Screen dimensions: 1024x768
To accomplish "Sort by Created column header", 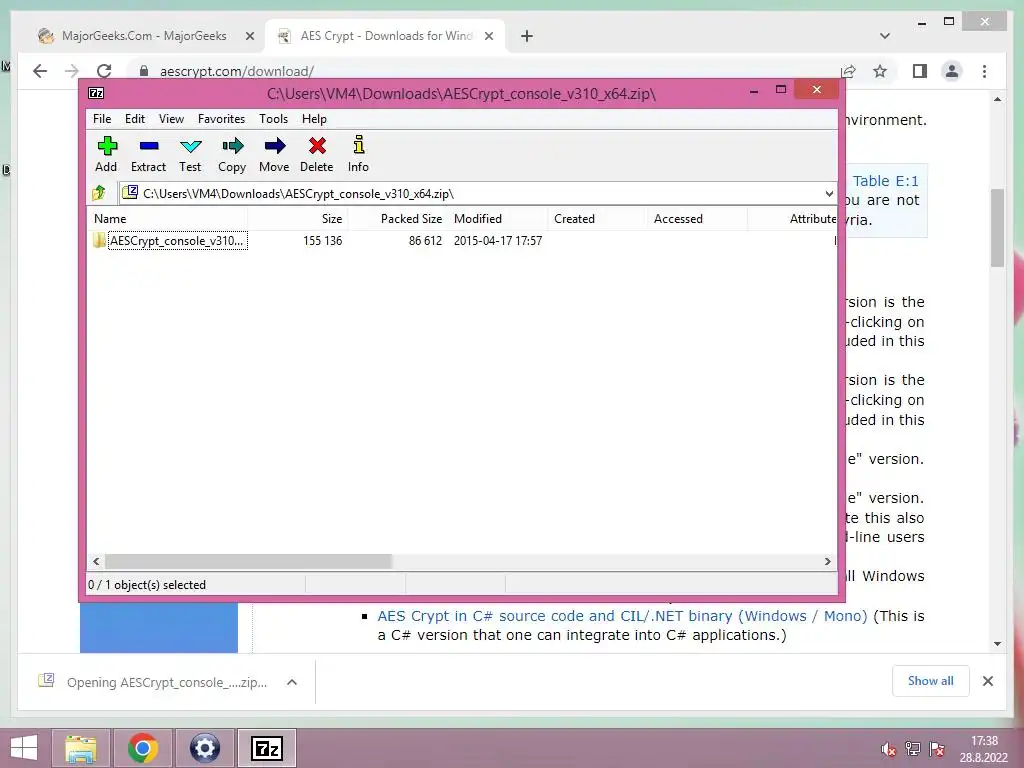I will click(596, 219).
